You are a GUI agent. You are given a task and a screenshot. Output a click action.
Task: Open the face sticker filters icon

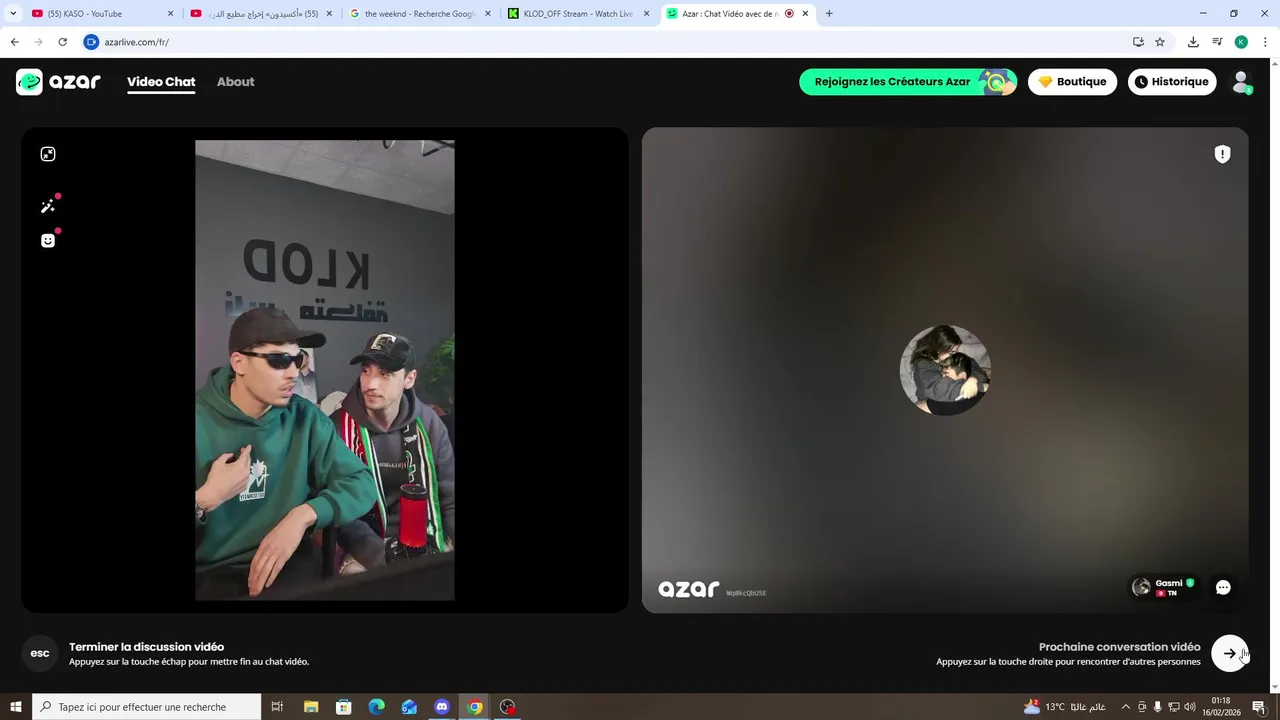coord(47,240)
